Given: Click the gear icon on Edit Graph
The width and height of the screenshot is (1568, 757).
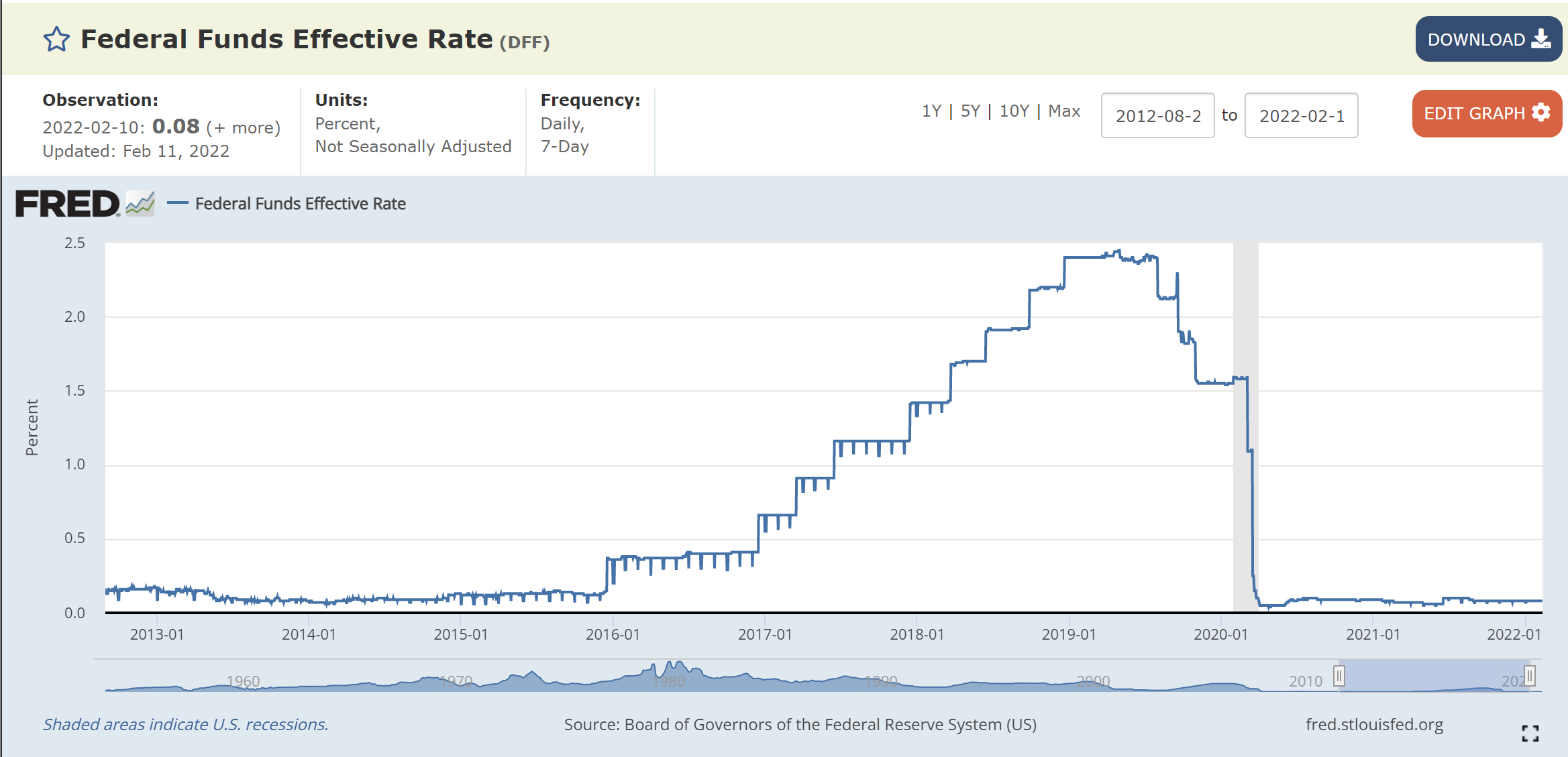Looking at the screenshot, I should pyautogui.click(x=1541, y=113).
